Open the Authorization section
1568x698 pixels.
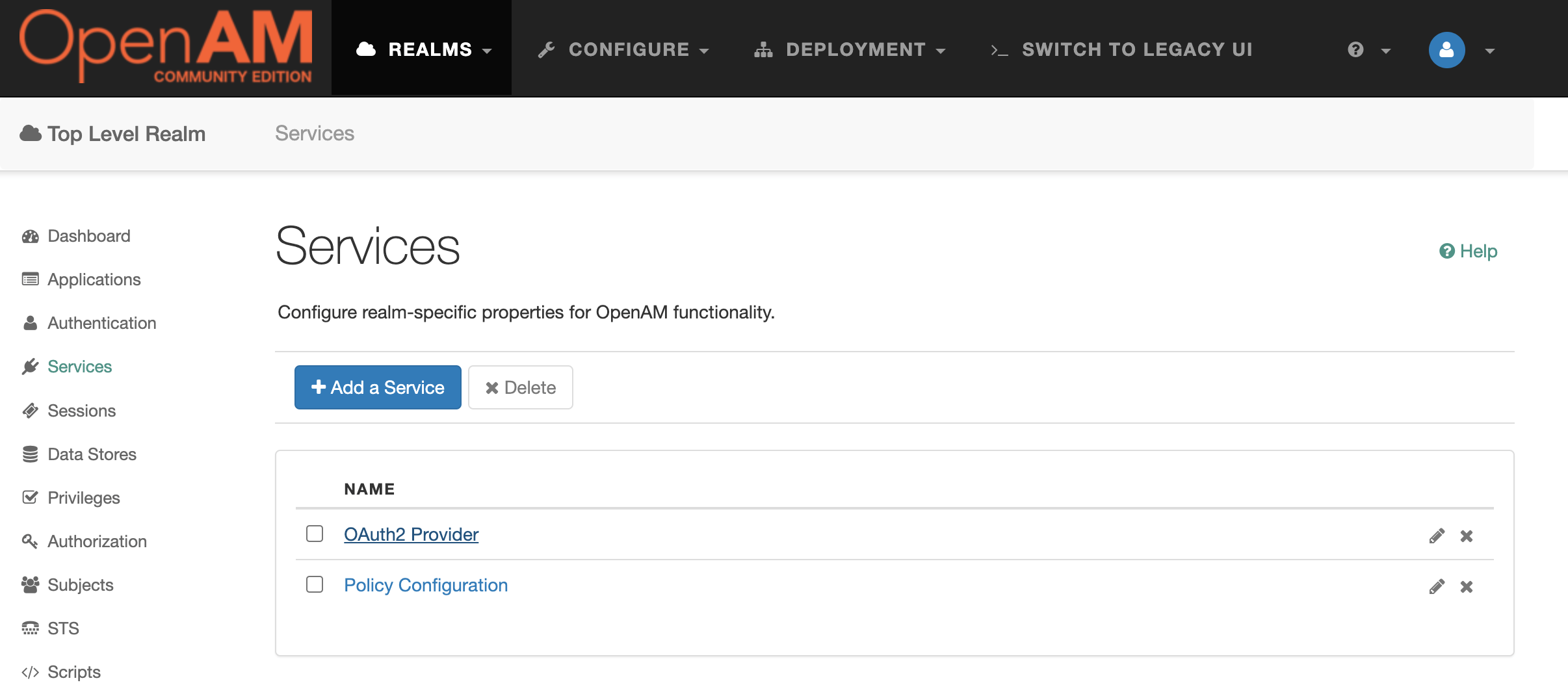point(96,541)
